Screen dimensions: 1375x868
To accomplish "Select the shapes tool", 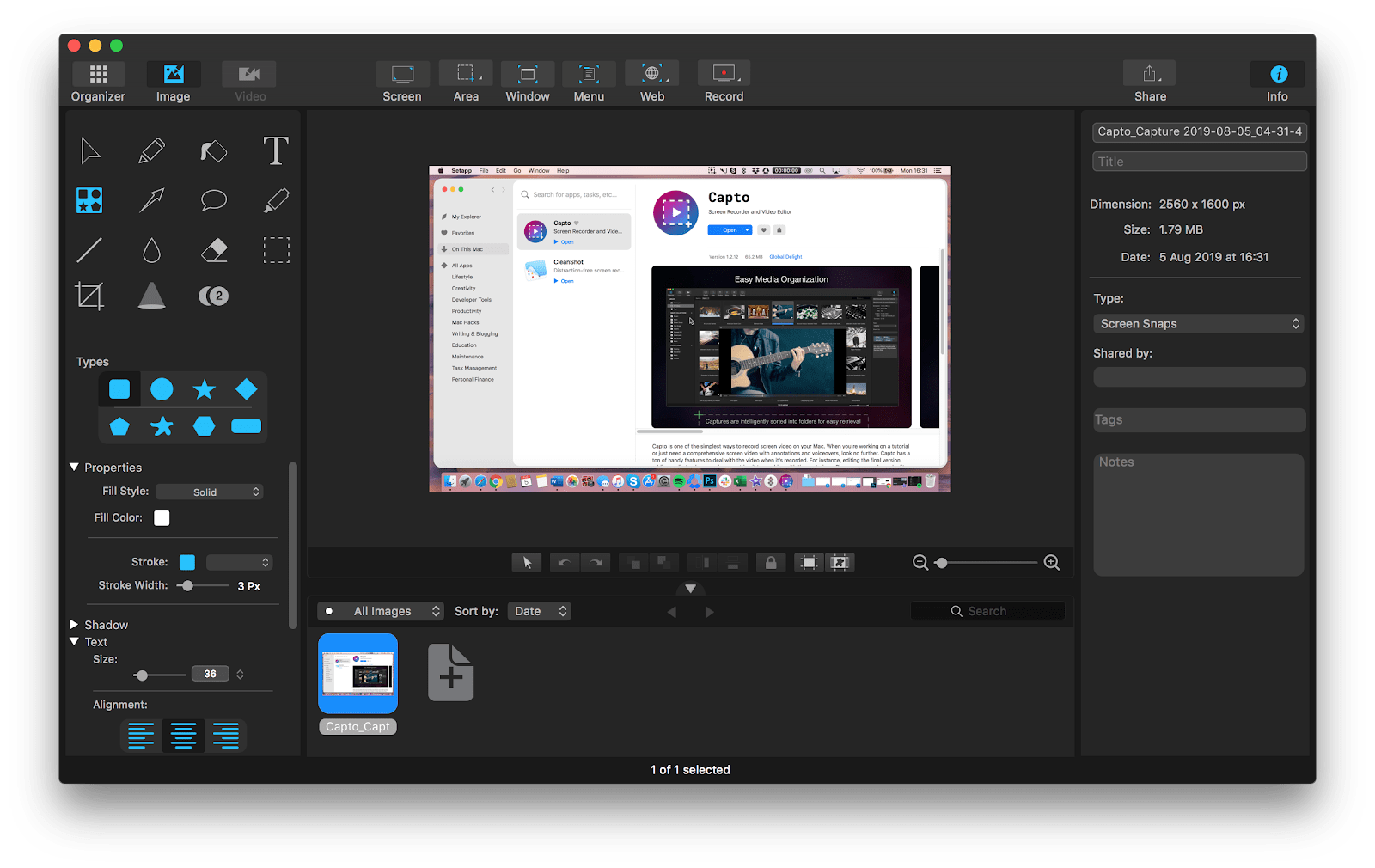I will (x=89, y=200).
